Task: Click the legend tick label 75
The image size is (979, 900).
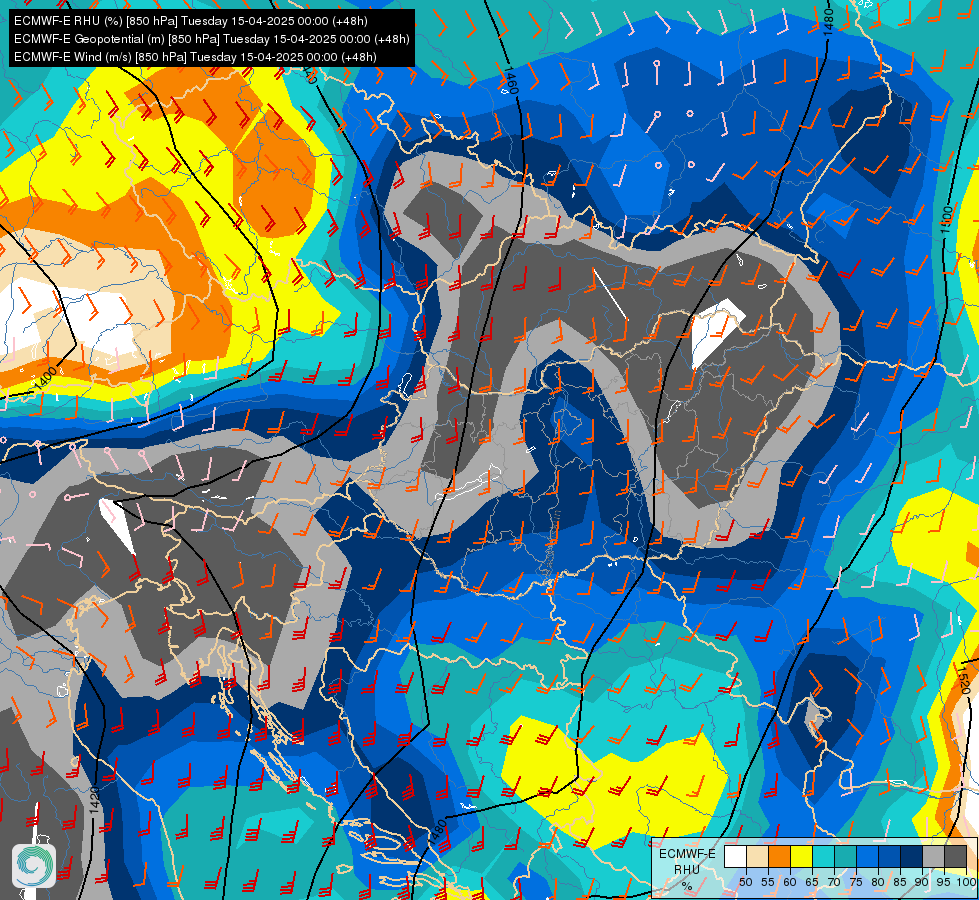Action: point(856,882)
